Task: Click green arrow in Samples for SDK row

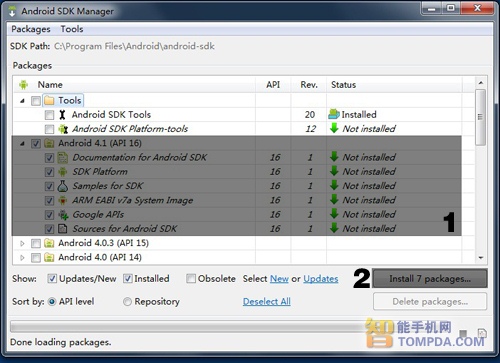Action: (x=334, y=185)
